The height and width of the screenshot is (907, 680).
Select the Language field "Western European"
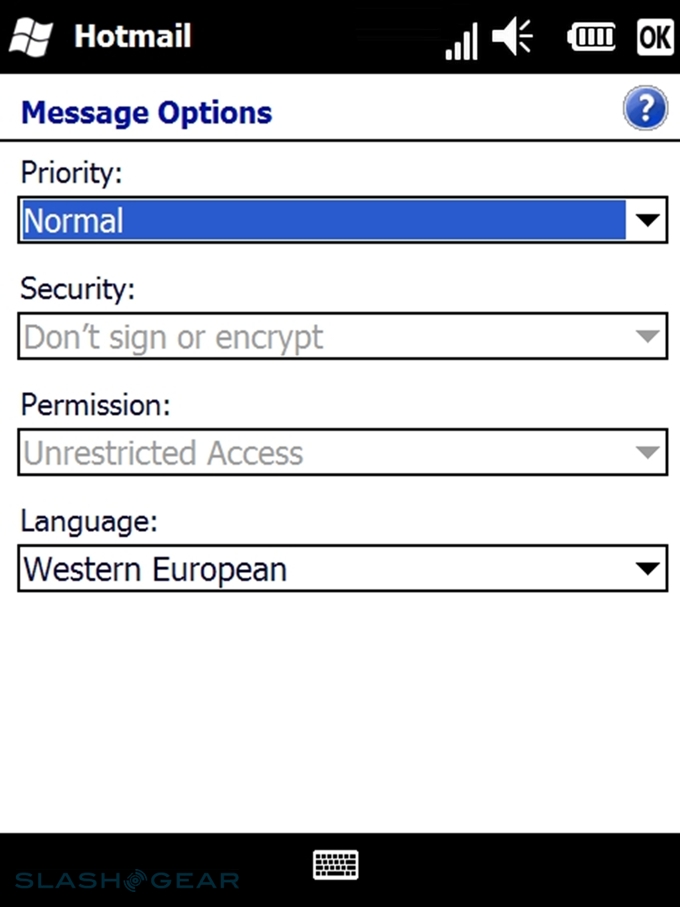pyautogui.click(x=322, y=569)
